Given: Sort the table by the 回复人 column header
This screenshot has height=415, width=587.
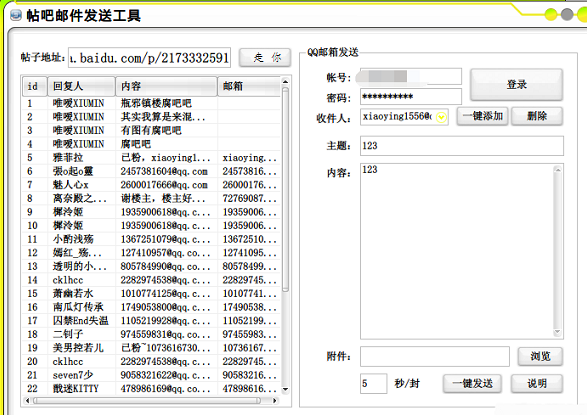Looking at the screenshot, I should [81, 86].
